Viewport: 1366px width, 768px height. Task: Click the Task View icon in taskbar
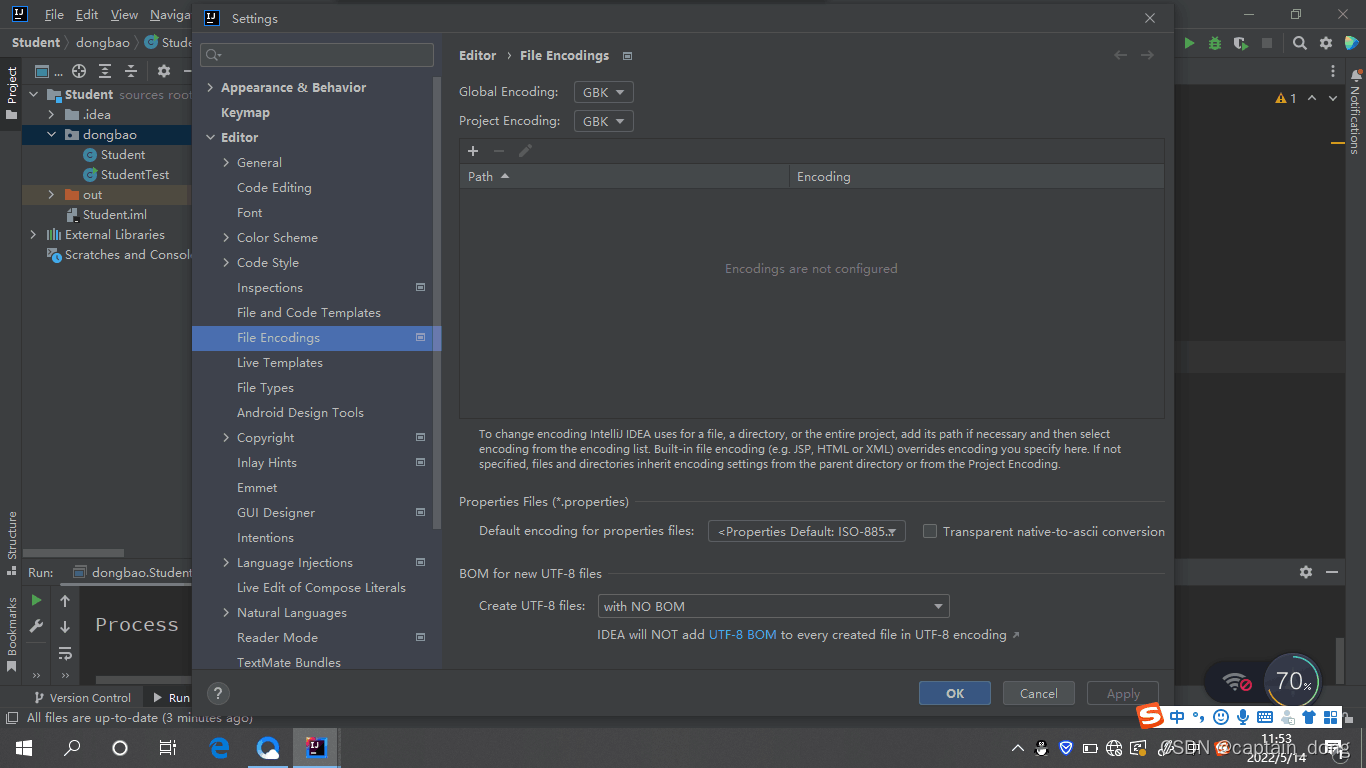[x=168, y=747]
